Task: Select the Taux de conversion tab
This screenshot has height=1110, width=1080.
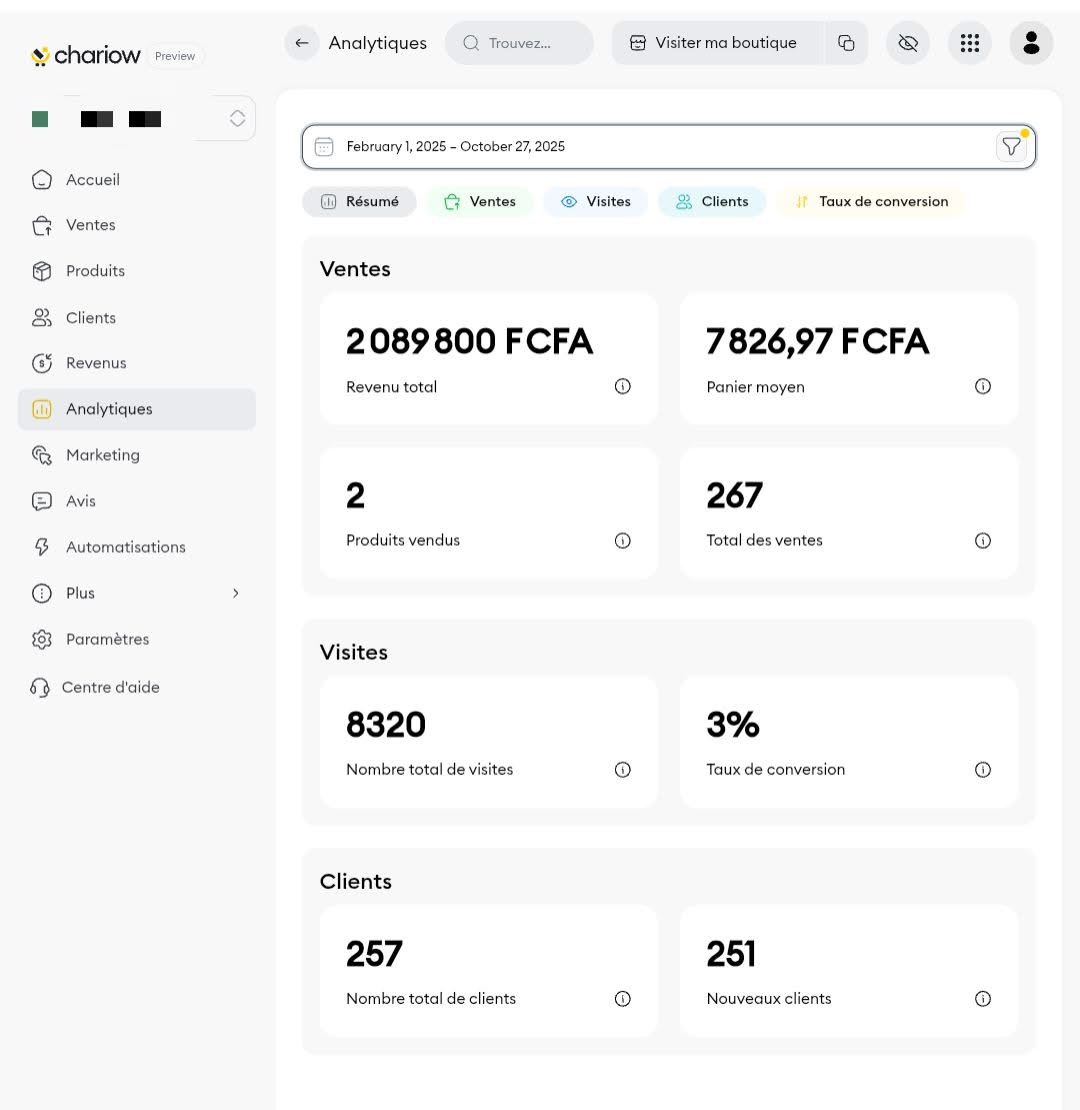Action: (x=871, y=202)
